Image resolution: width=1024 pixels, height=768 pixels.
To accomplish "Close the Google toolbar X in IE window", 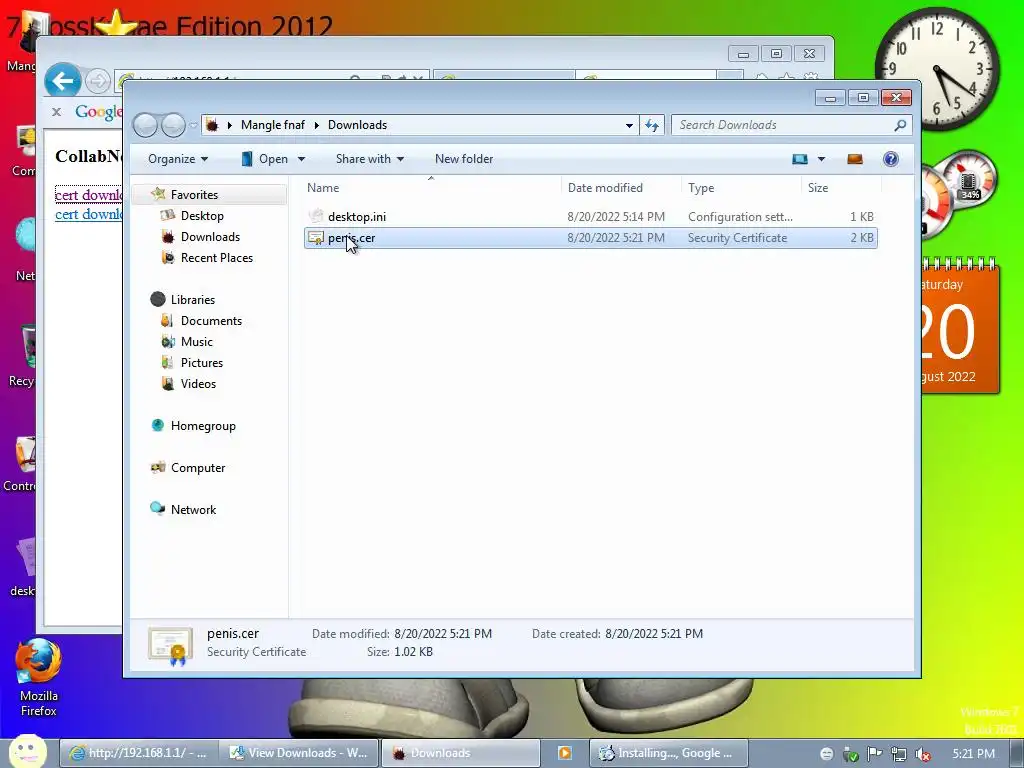I will click(57, 112).
